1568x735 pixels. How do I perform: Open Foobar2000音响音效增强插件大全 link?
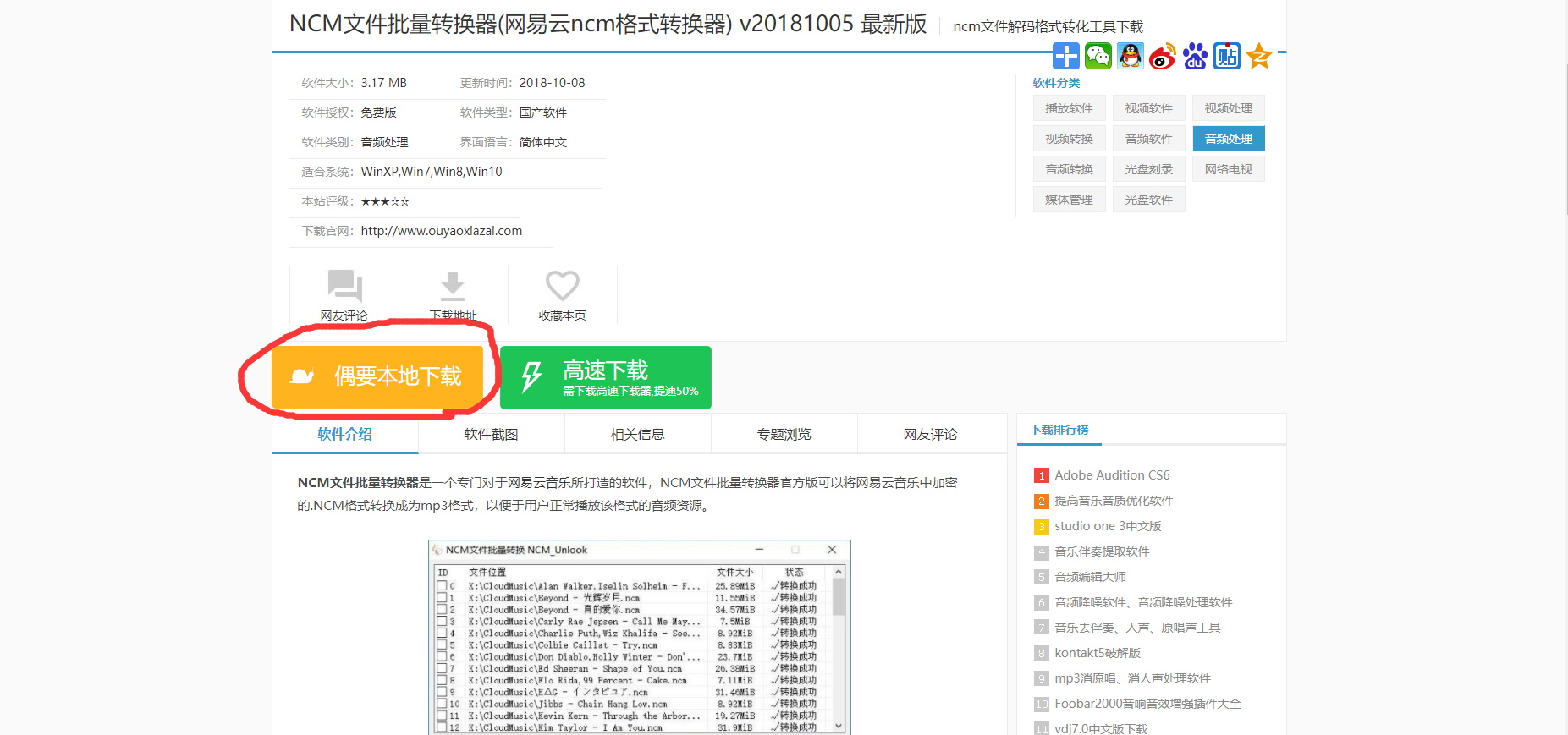pos(1147,704)
